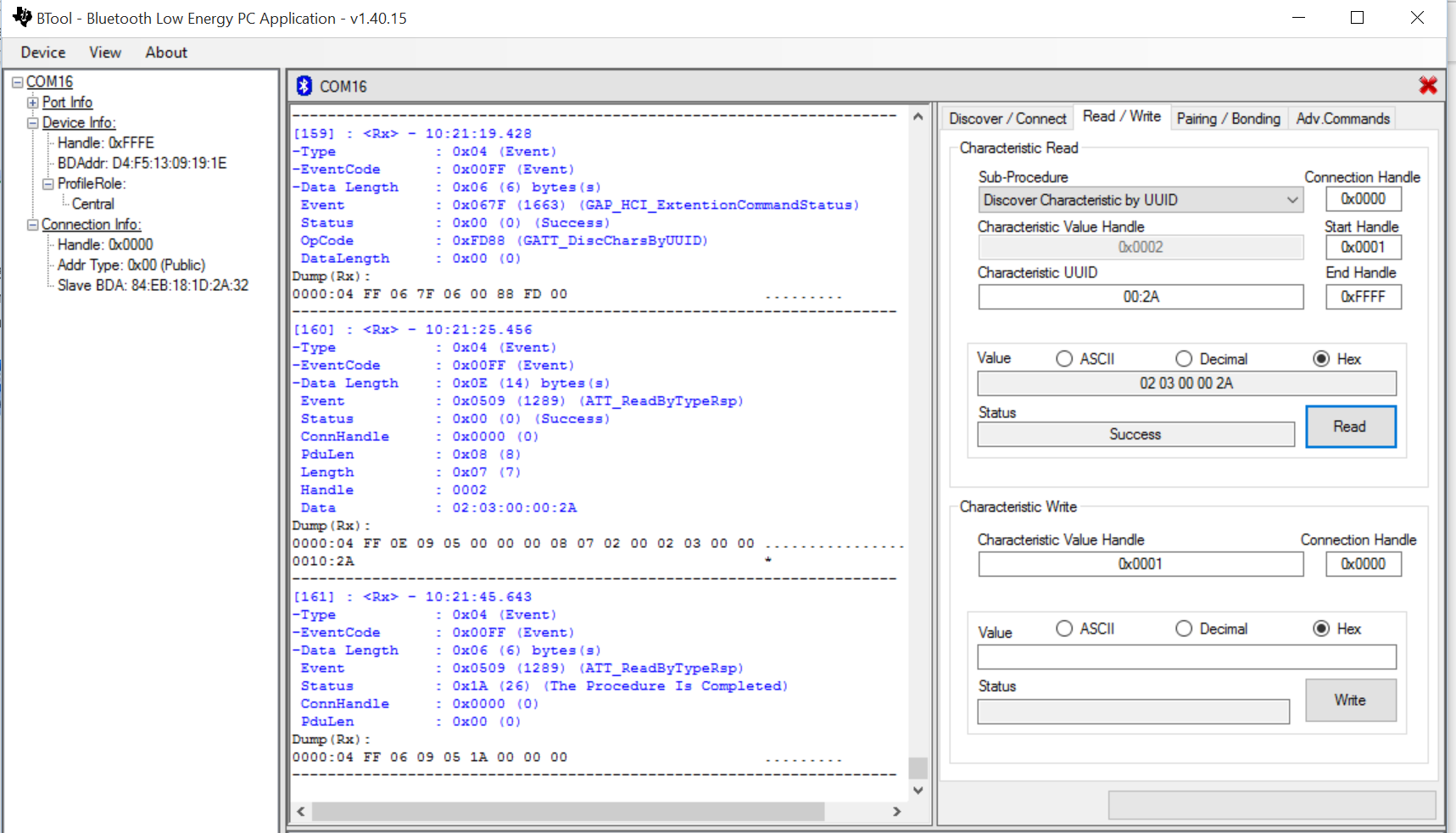Select the Read / Write tab

1122,116
